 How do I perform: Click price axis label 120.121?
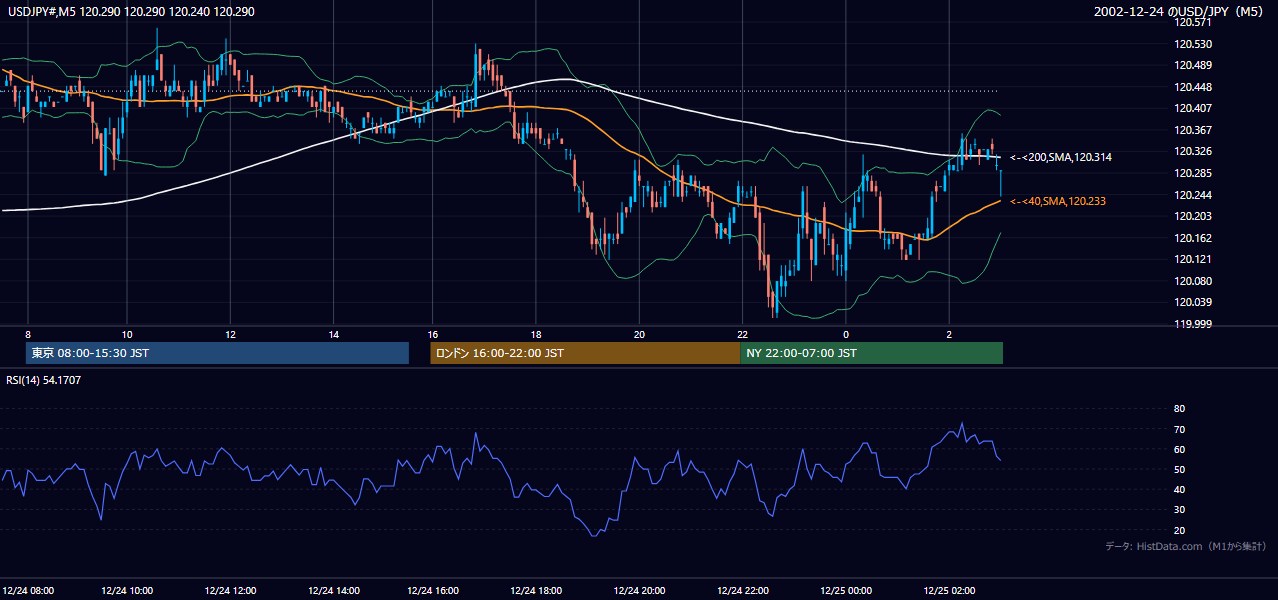click(1195, 259)
